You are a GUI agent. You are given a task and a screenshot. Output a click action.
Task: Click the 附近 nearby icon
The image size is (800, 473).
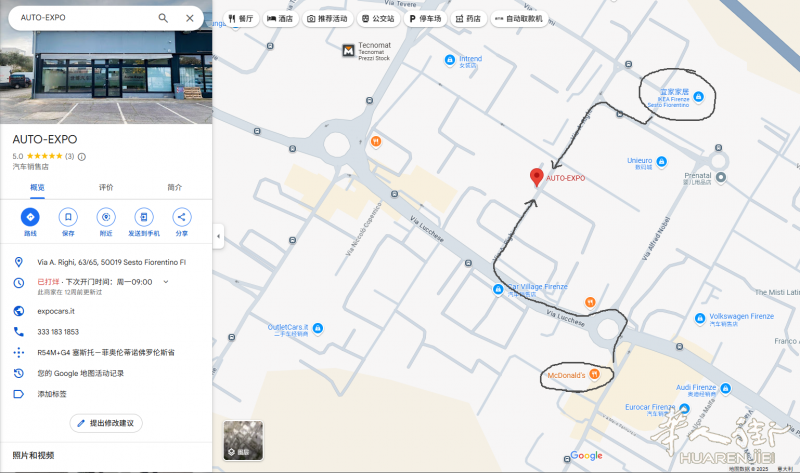click(106, 217)
